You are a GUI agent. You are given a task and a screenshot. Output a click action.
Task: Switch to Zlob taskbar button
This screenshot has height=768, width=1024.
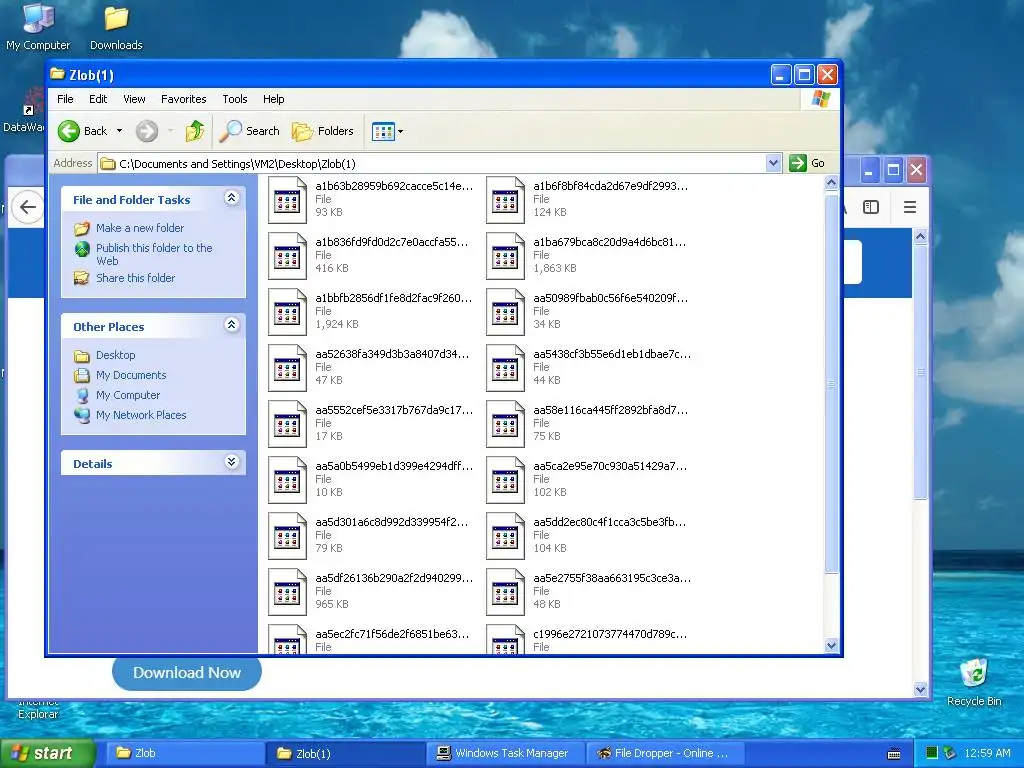pyautogui.click(x=185, y=754)
